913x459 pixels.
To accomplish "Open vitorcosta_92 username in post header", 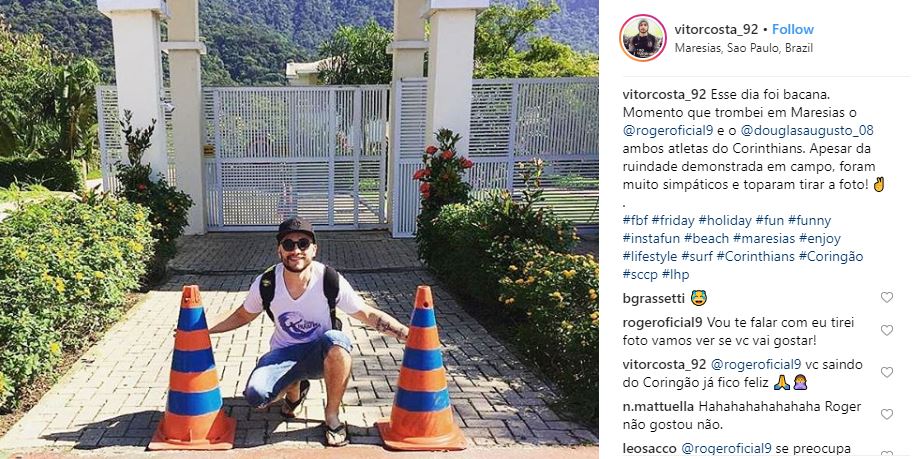I will 716,29.
